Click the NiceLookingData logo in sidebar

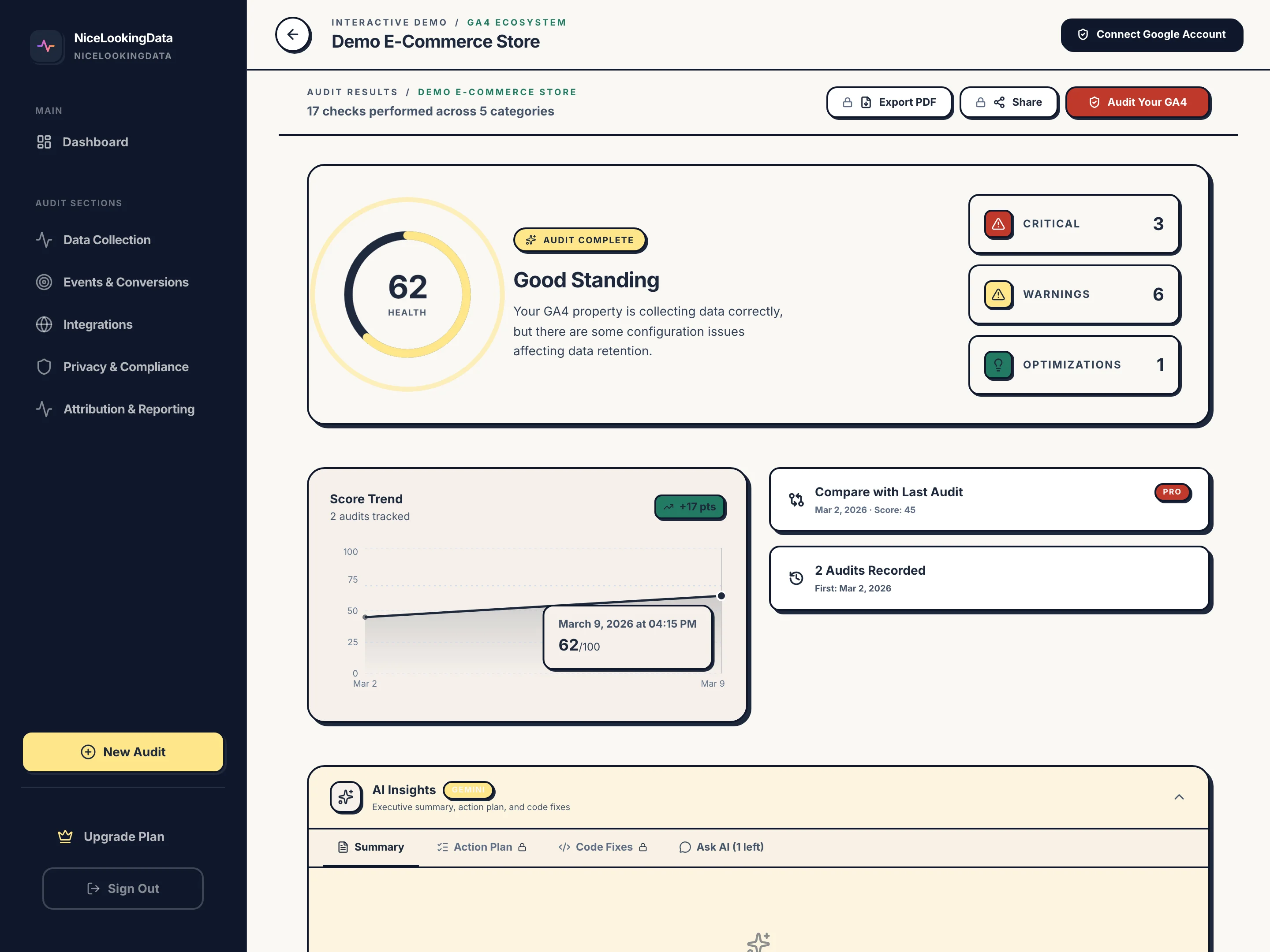click(x=46, y=46)
